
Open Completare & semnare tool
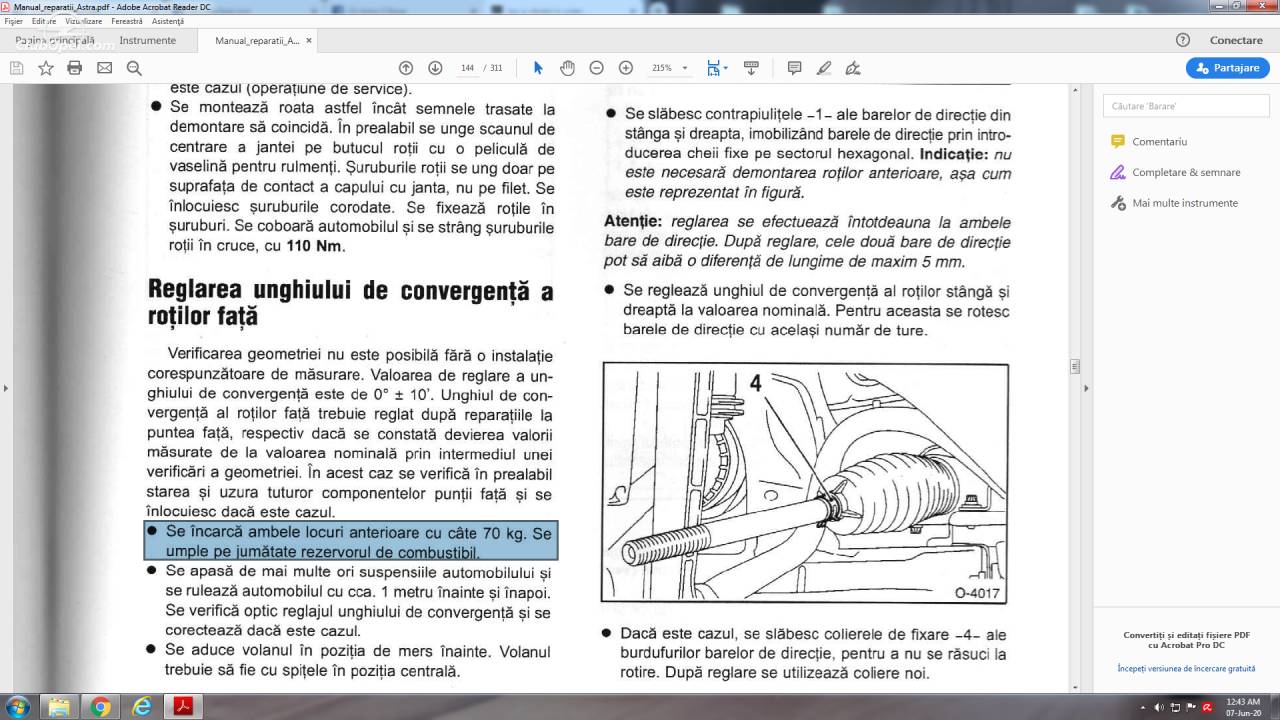click(x=1175, y=172)
